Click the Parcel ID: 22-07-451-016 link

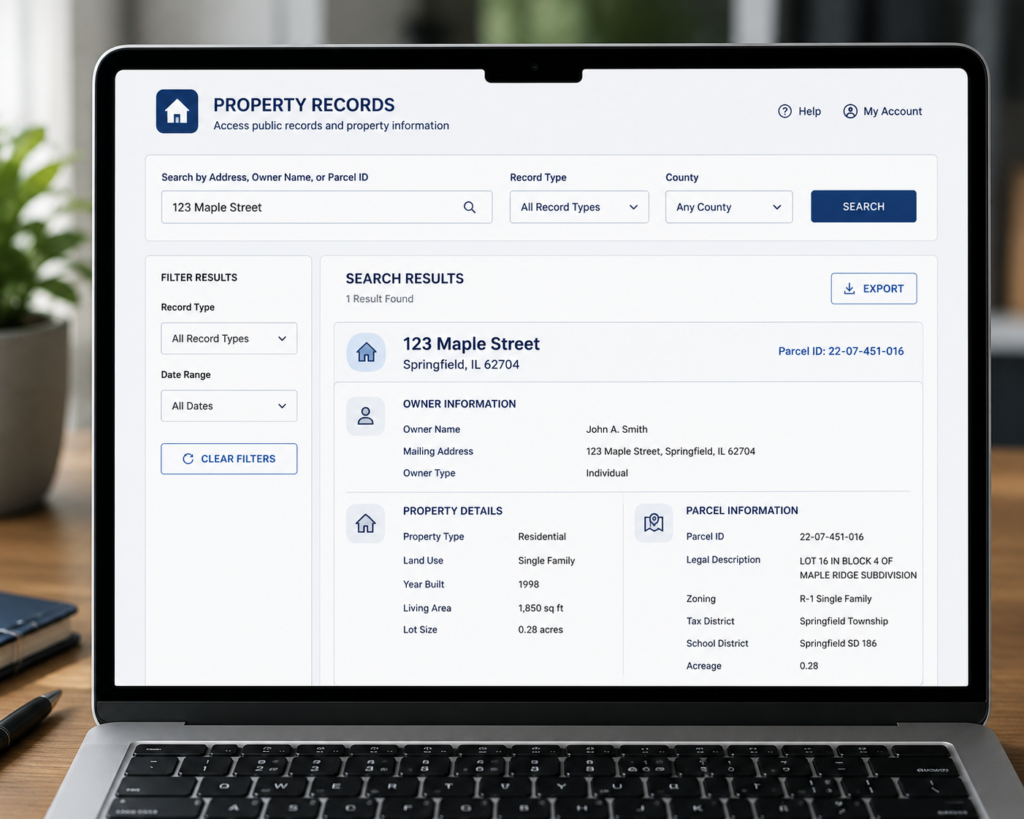tap(841, 351)
